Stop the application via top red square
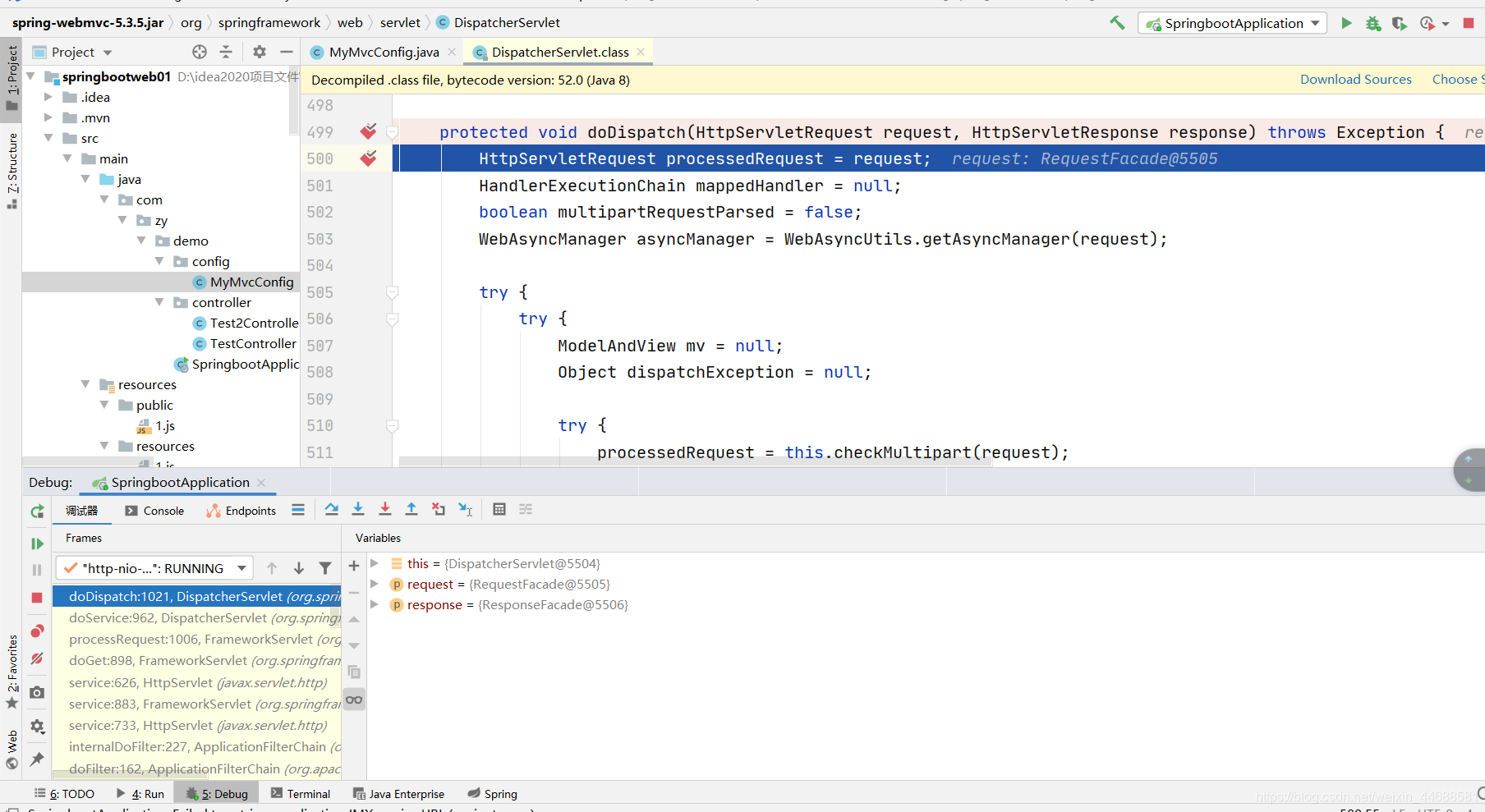 [1469, 23]
